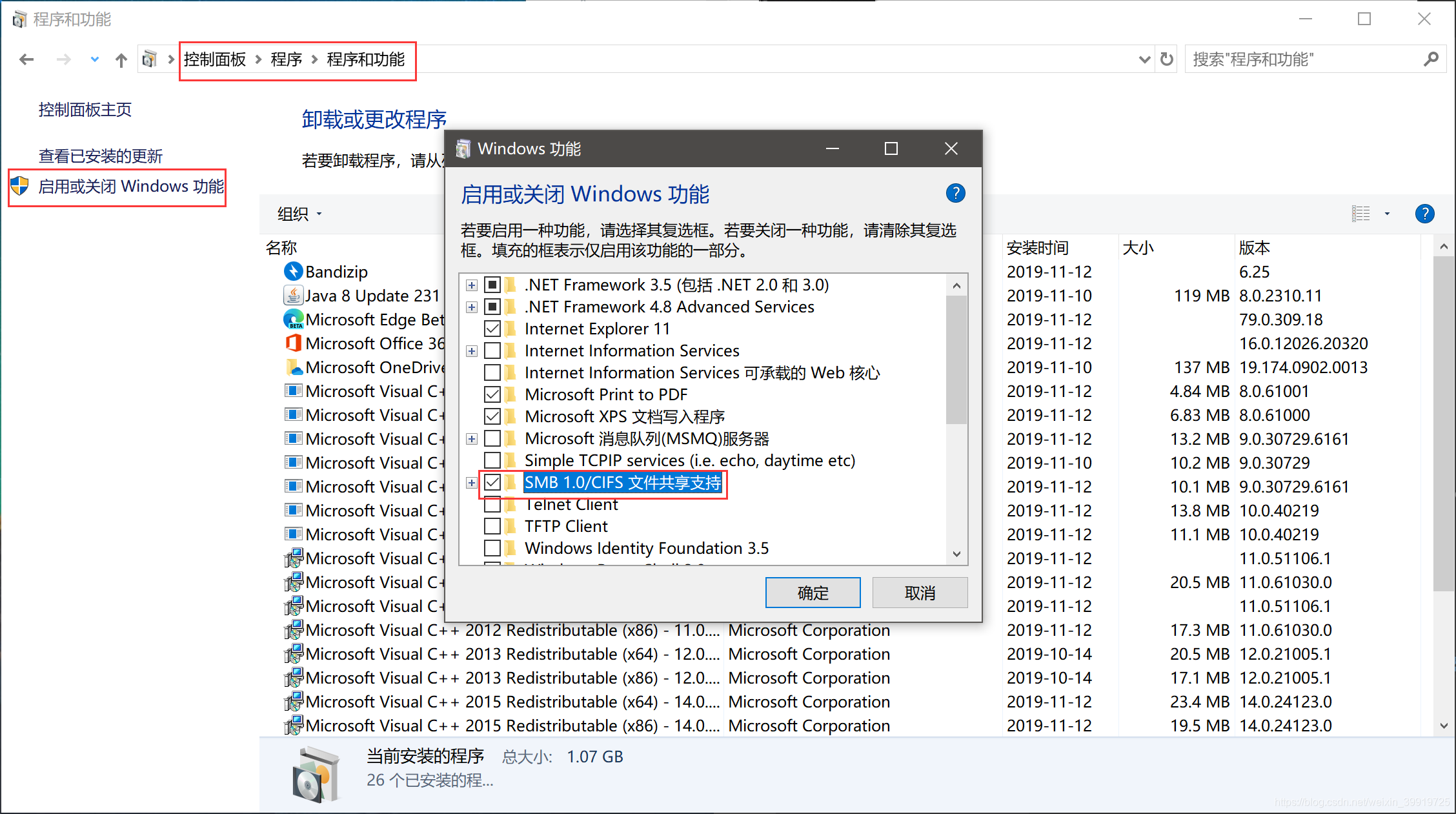
Task: Uncheck Microsoft Print to PDF
Action: [x=492, y=394]
